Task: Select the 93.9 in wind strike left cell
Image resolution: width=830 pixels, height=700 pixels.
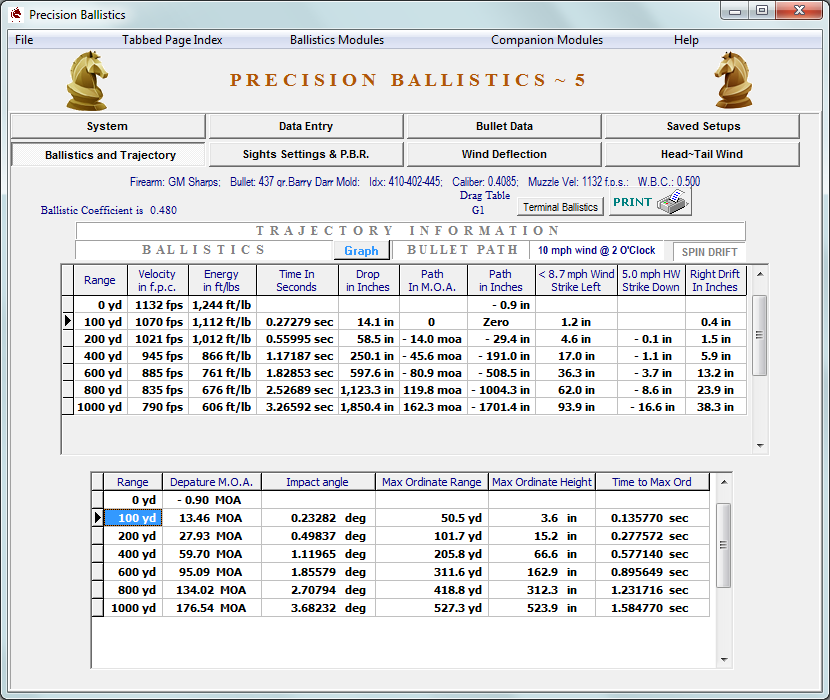Action: (x=576, y=407)
